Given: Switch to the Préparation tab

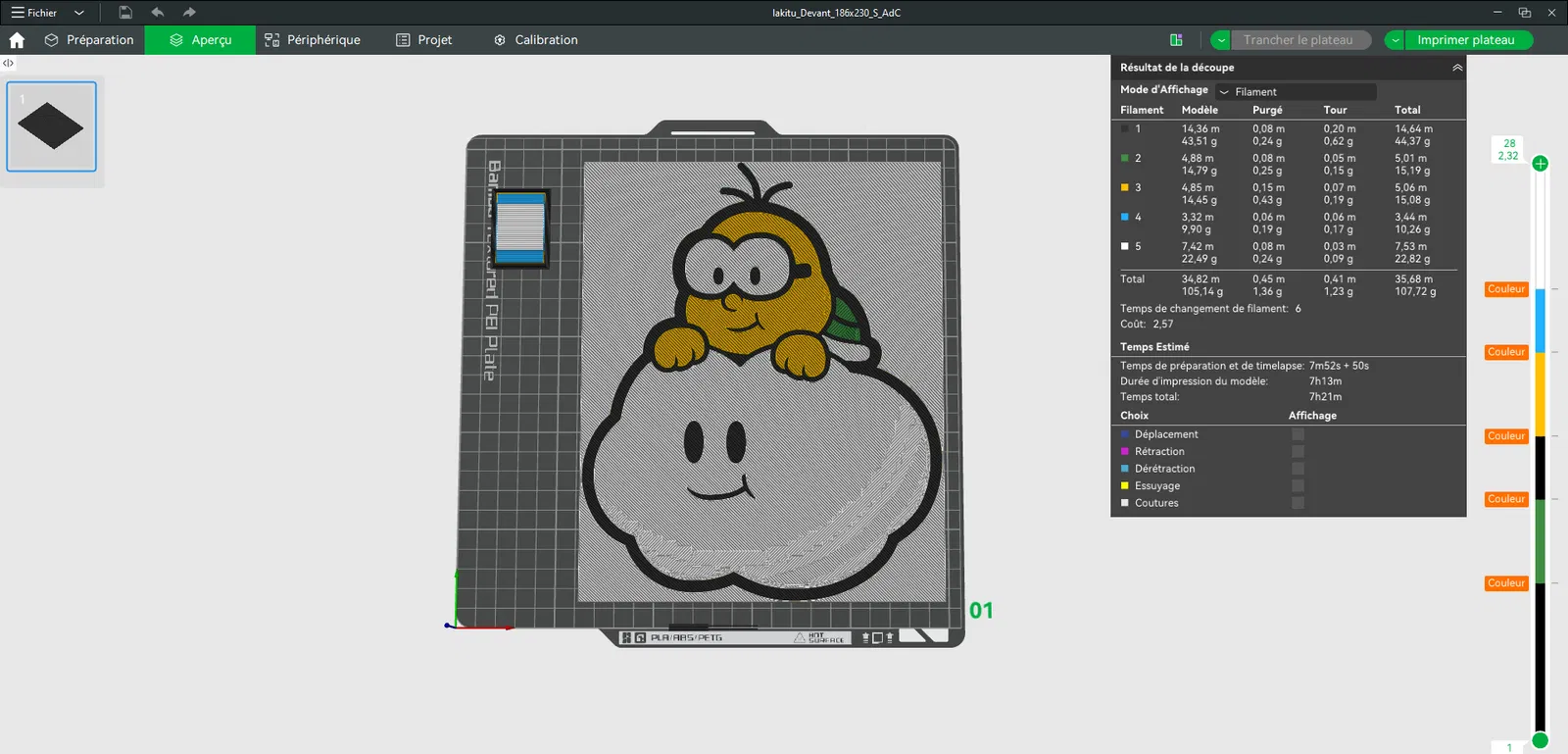Looking at the screenshot, I should coord(89,40).
